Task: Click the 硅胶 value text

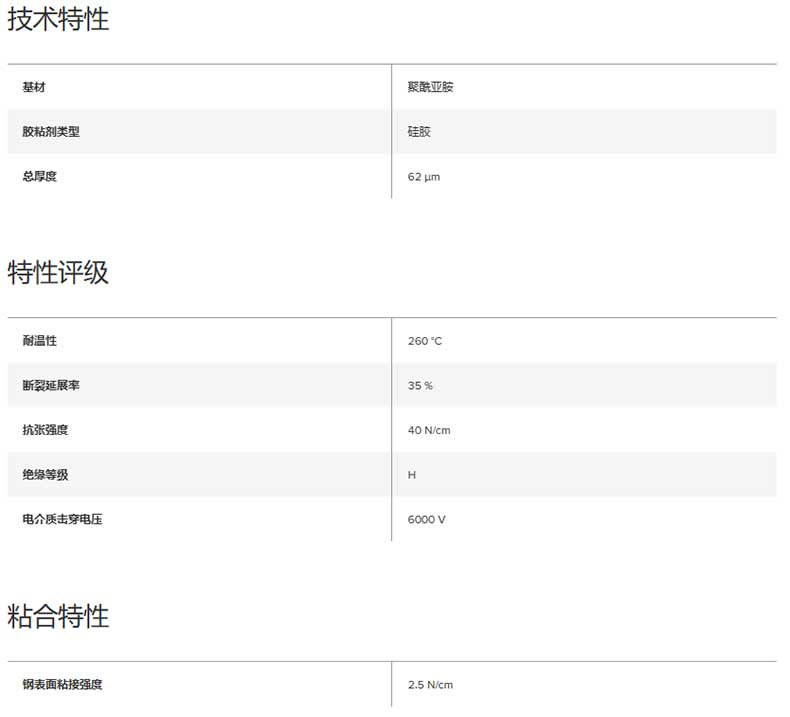Action: (x=419, y=132)
